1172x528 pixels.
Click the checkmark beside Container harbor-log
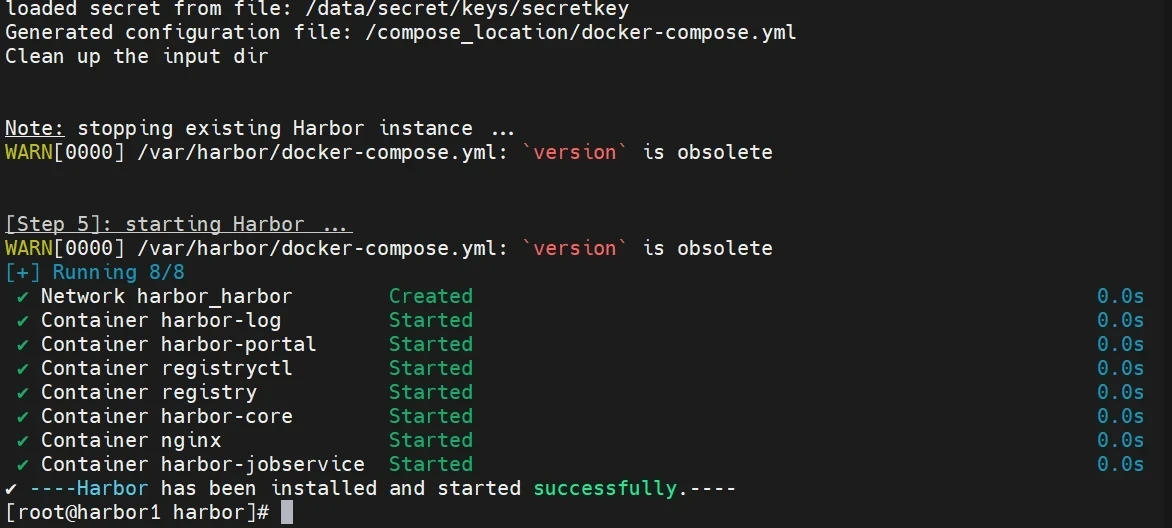22,320
